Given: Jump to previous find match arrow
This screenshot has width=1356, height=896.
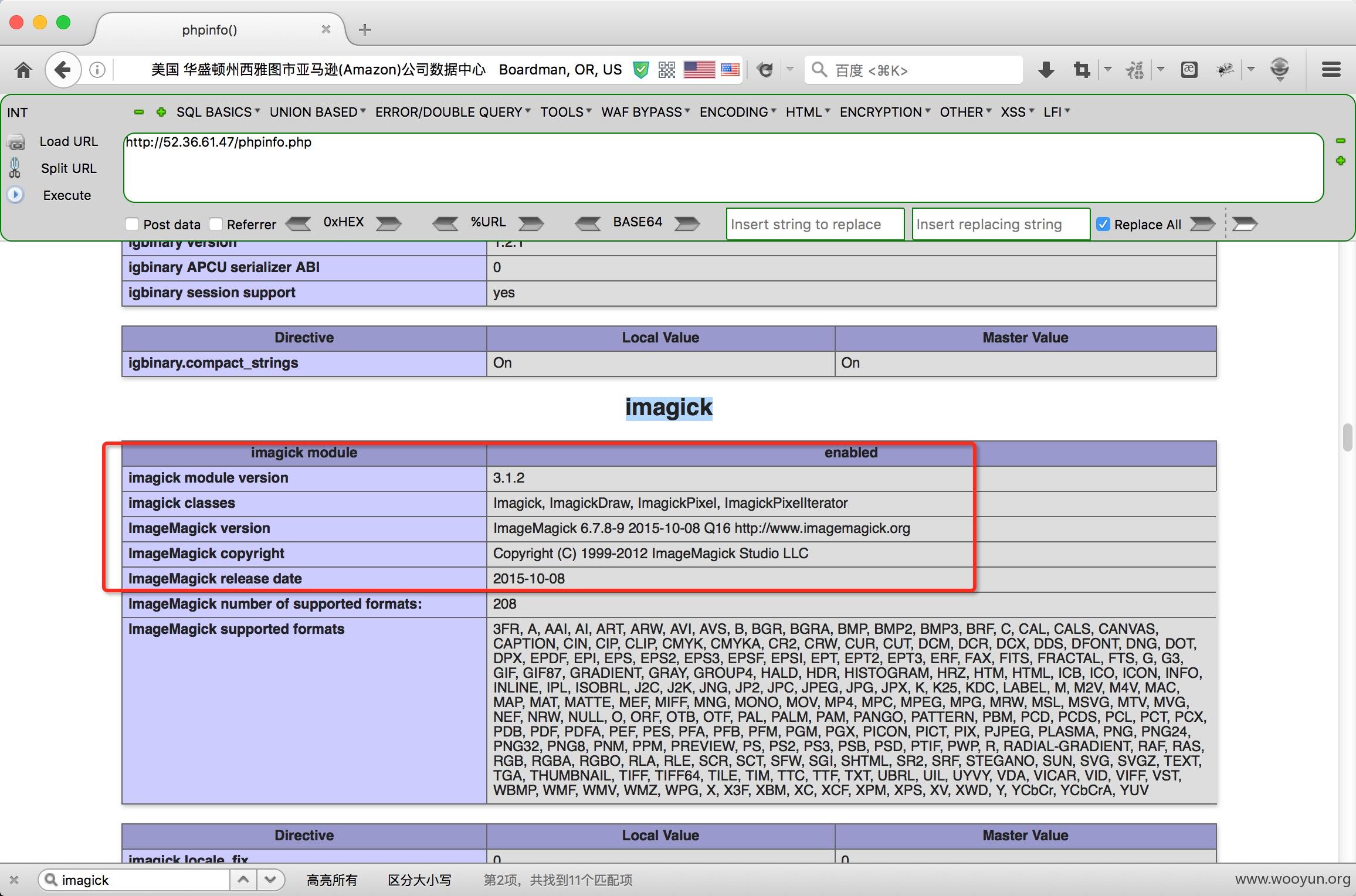Looking at the screenshot, I should pyautogui.click(x=243, y=880).
